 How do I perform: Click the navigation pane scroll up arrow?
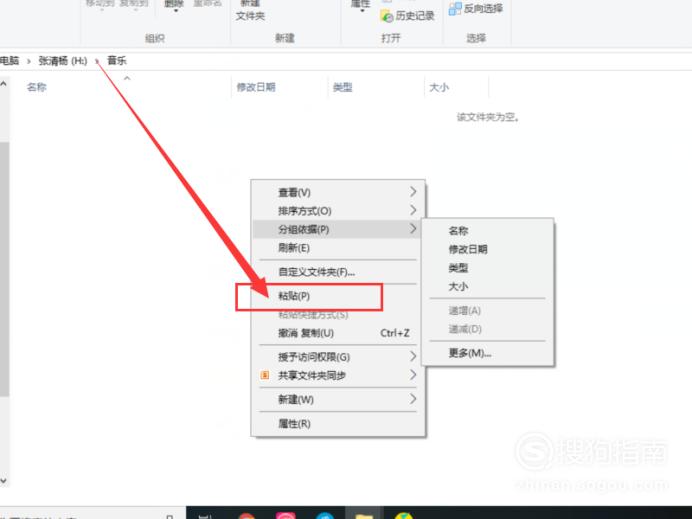4,83
